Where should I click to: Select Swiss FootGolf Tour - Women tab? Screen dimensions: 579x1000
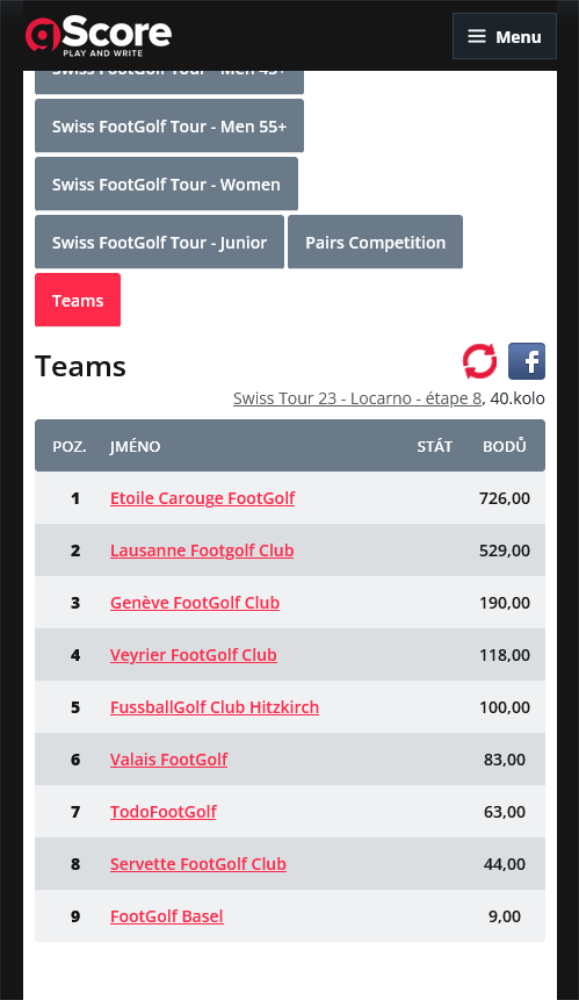pyautogui.click(x=166, y=184)
